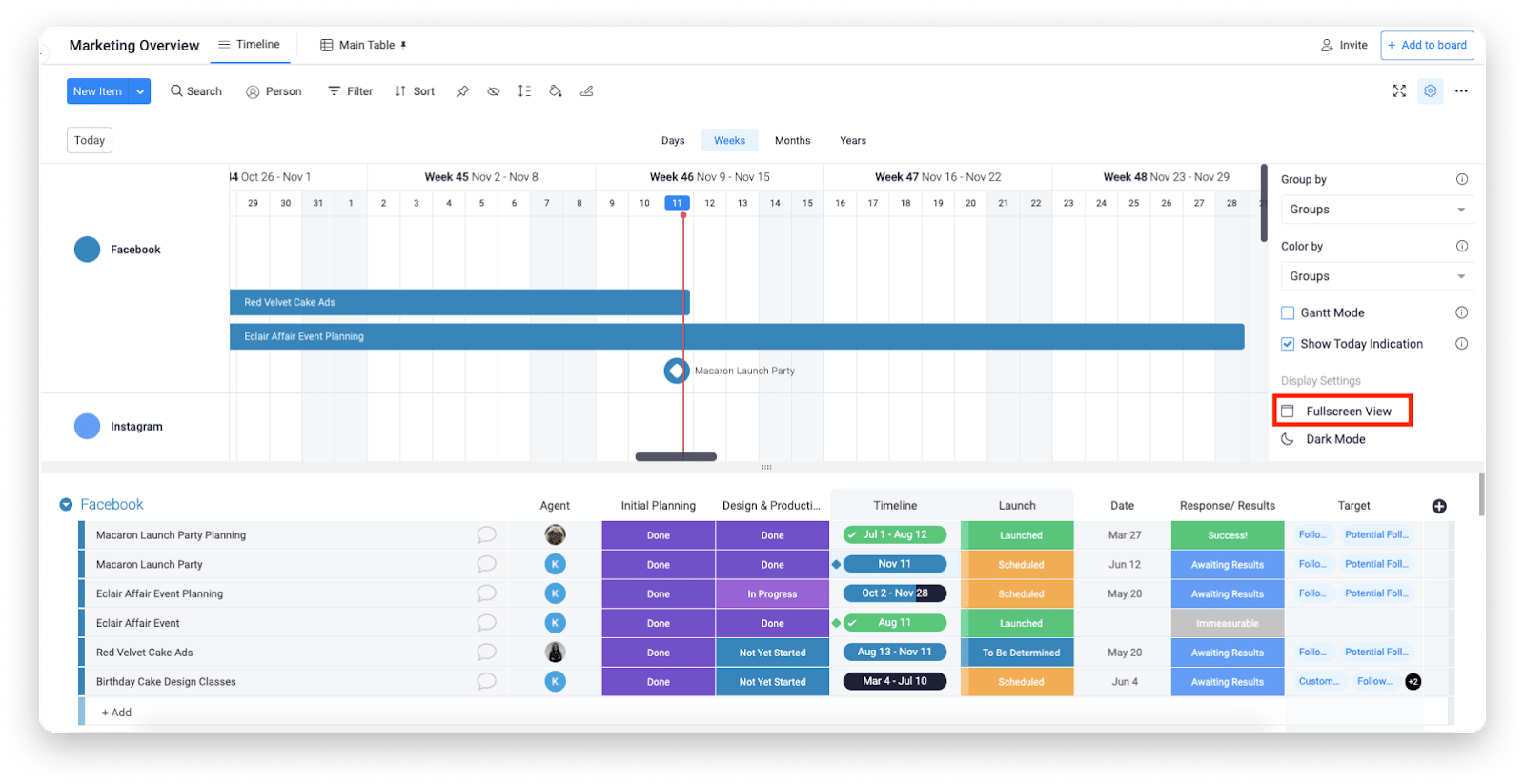The image size is (1525, 784).
Task: Click the hide columns eye icon
Action: 494,91
